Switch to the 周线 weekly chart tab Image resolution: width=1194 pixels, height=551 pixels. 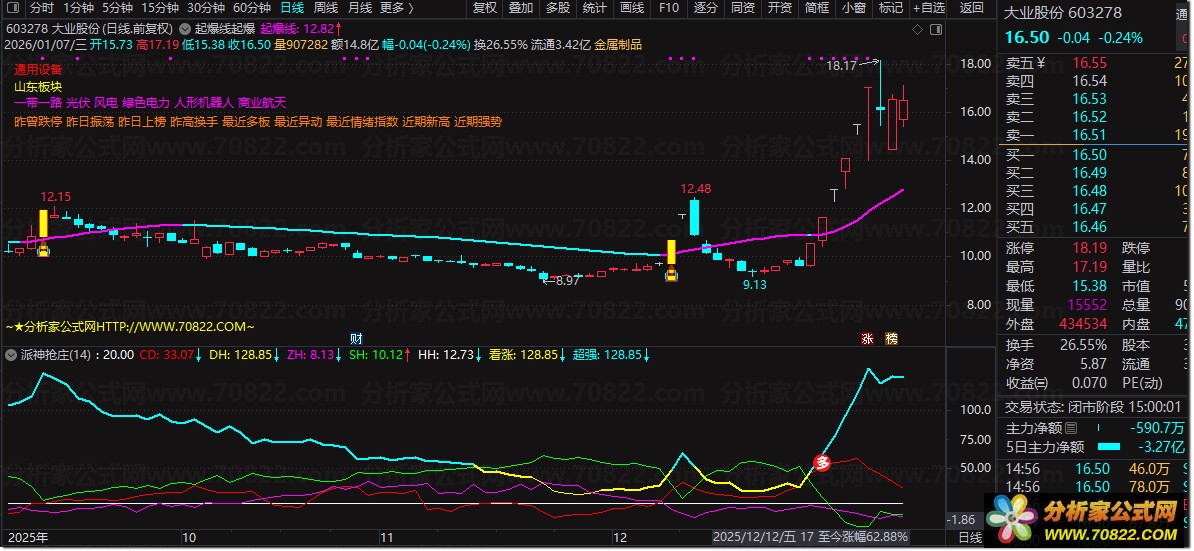[326, 8]
